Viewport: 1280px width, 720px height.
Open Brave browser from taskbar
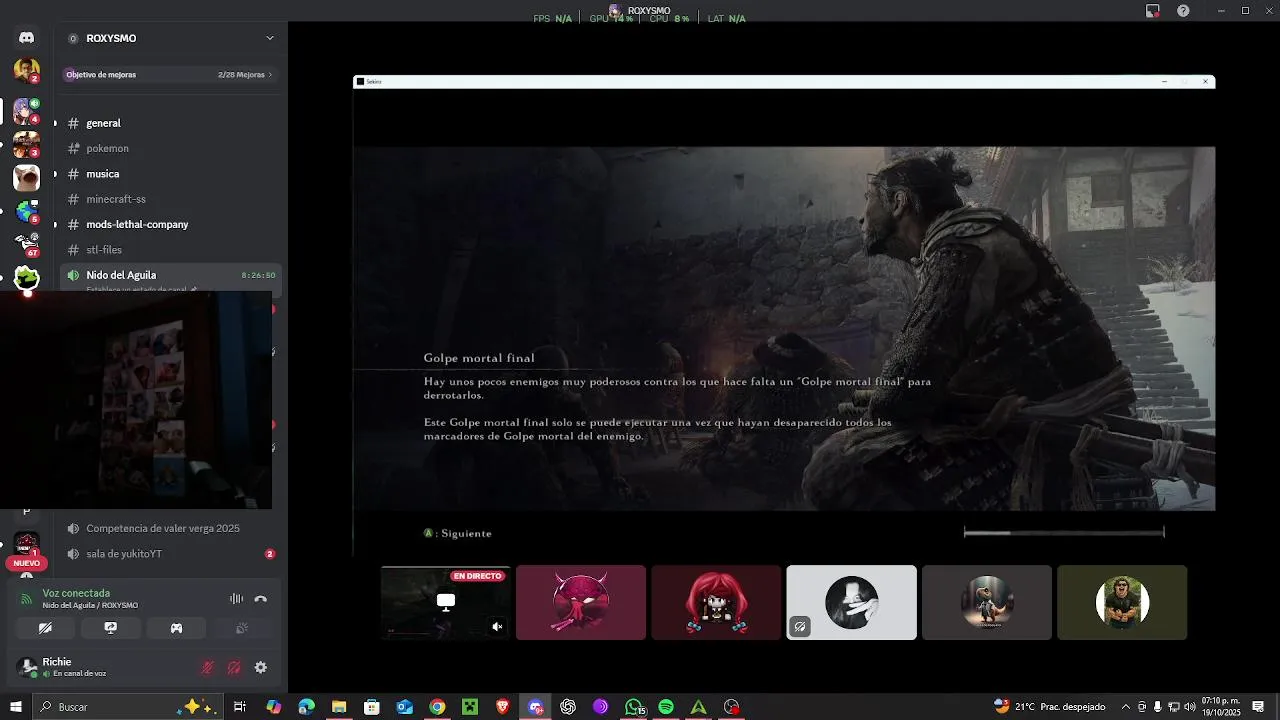click(x=502, y=707)
